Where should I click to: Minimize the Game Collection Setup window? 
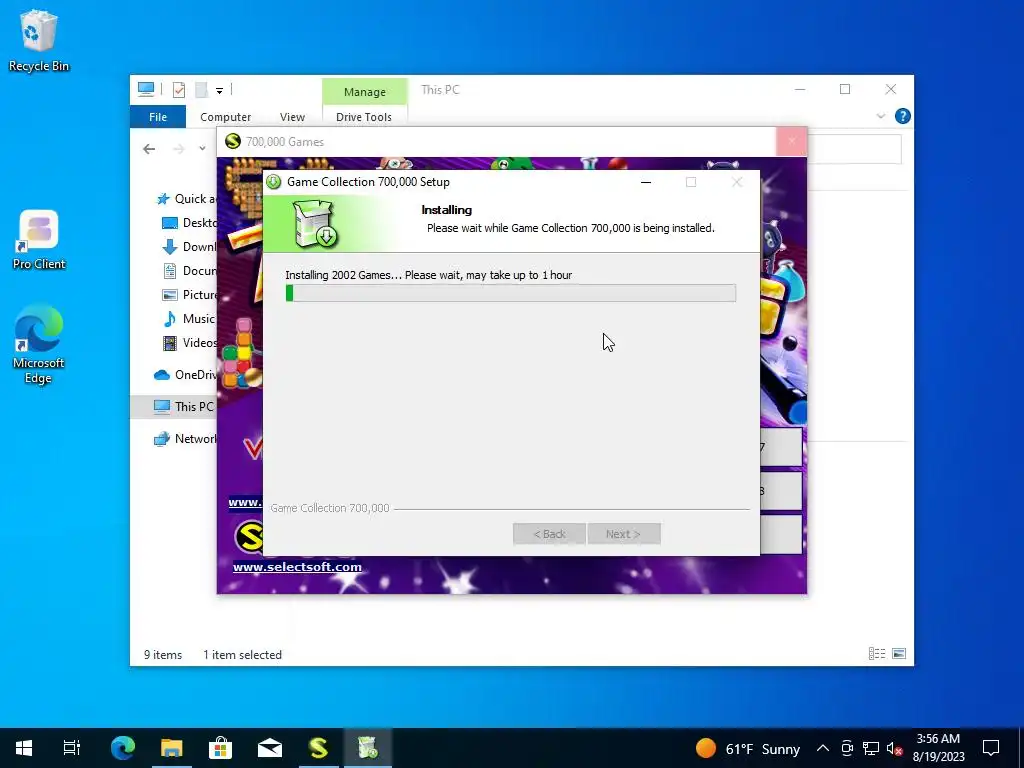646,182
